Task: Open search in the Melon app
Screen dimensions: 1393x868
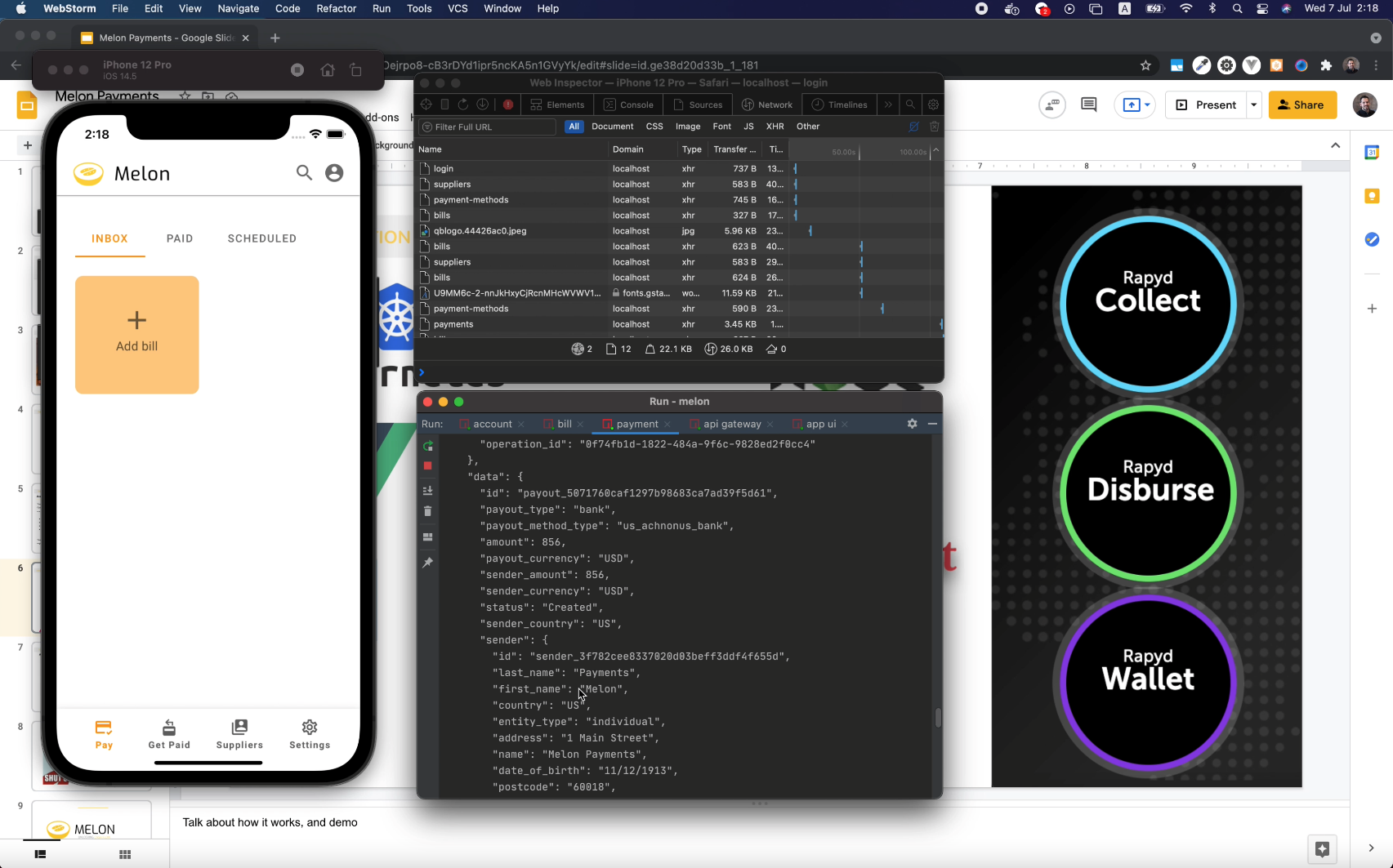Action: click(x=304, y=173)
